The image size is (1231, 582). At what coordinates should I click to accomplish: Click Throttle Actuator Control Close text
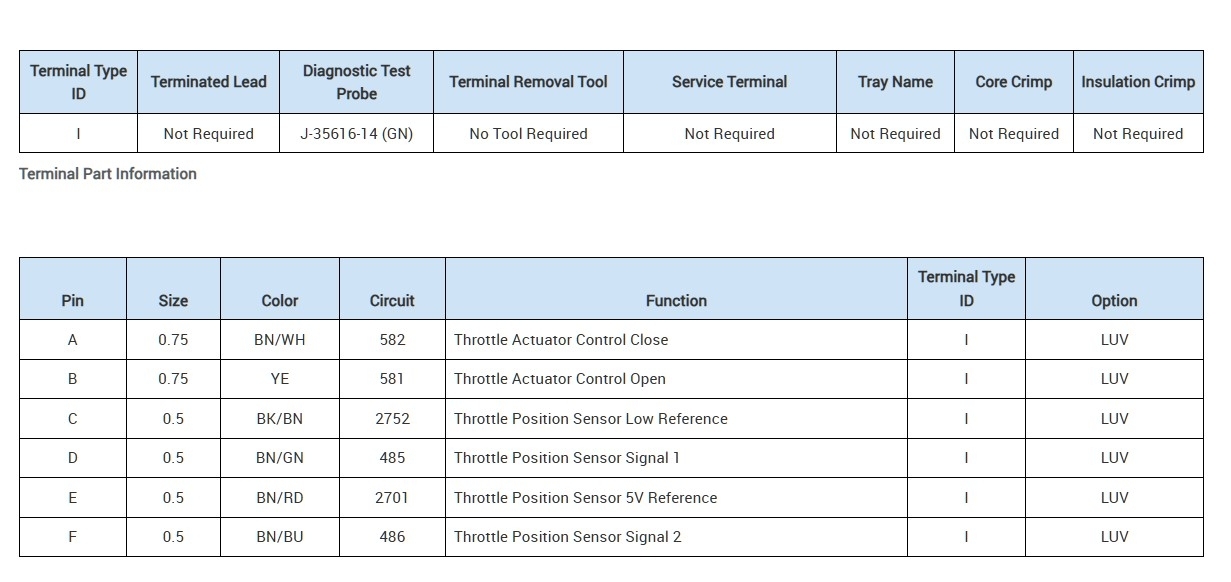[561, 340]
